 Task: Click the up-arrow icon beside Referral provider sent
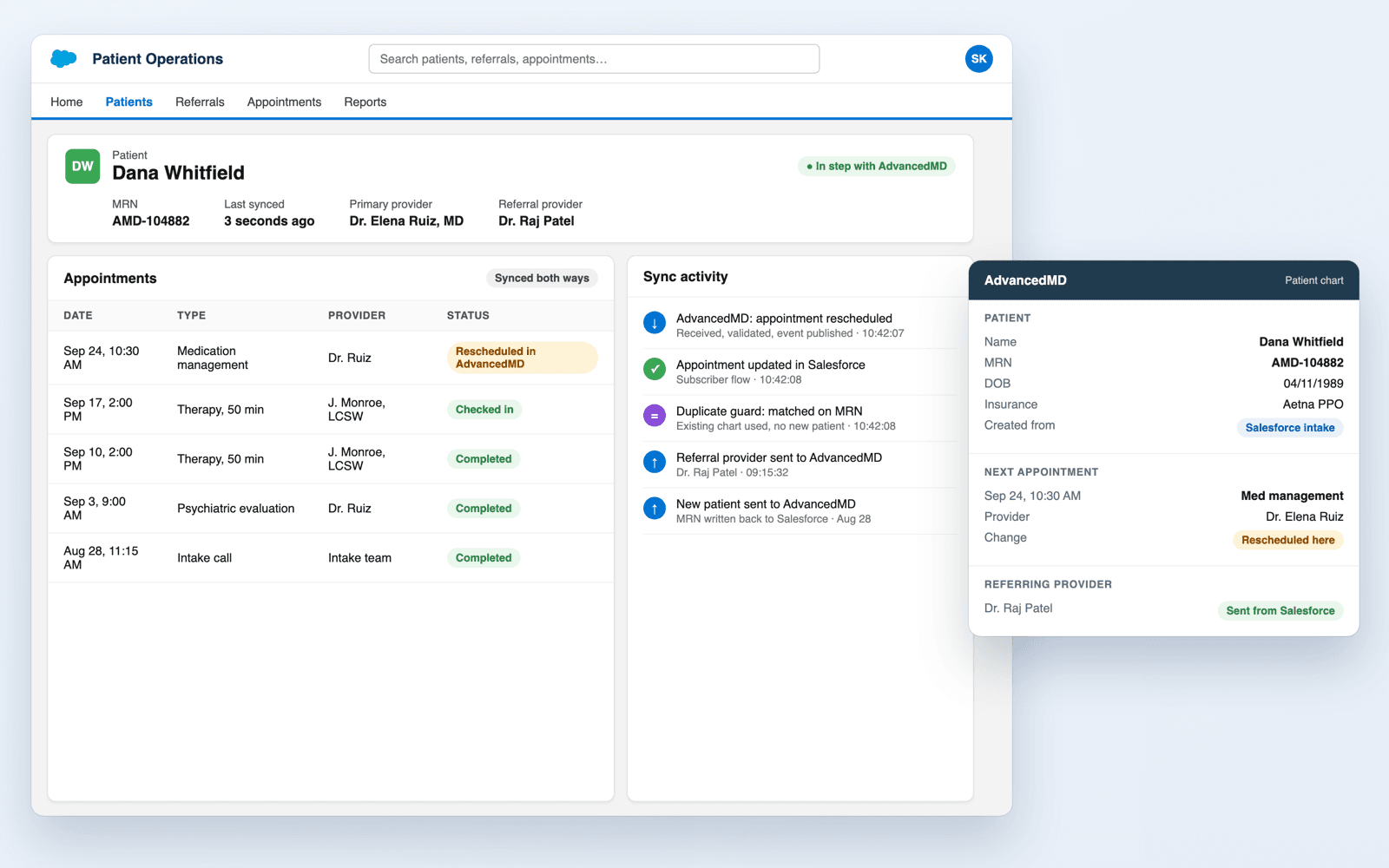click(x=655, y=463)
